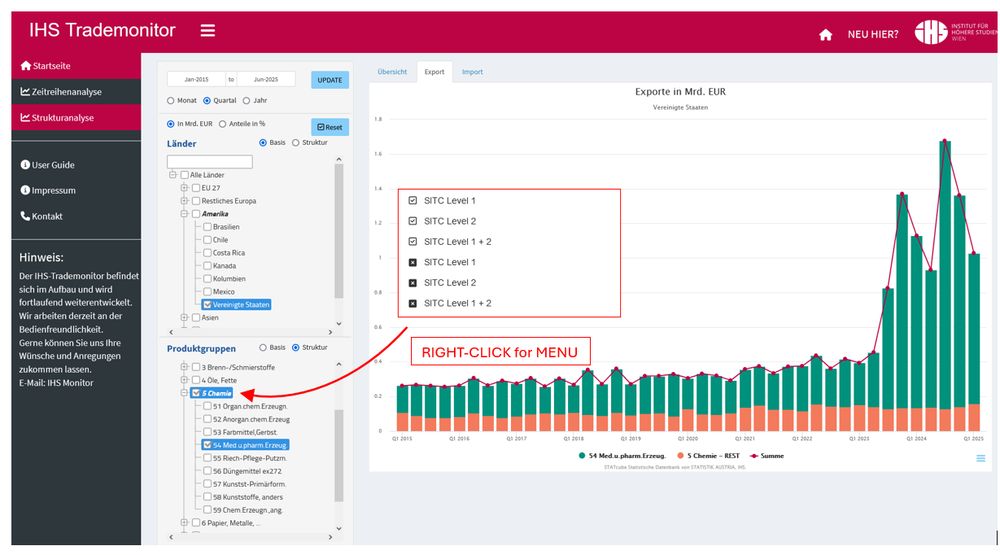Image resolution: width=1000 pixels, height=555 pixels.
Task: Open the Impressum page
Action: coord(48,190)
